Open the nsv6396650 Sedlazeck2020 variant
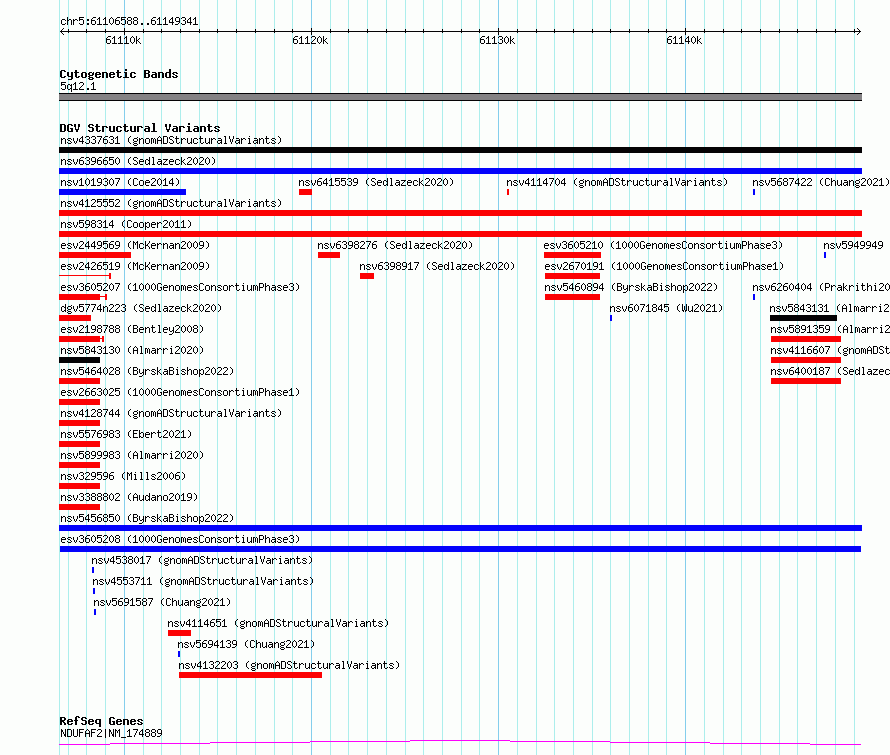Viewport: 890px width, 755px height. tap(138, 161)
